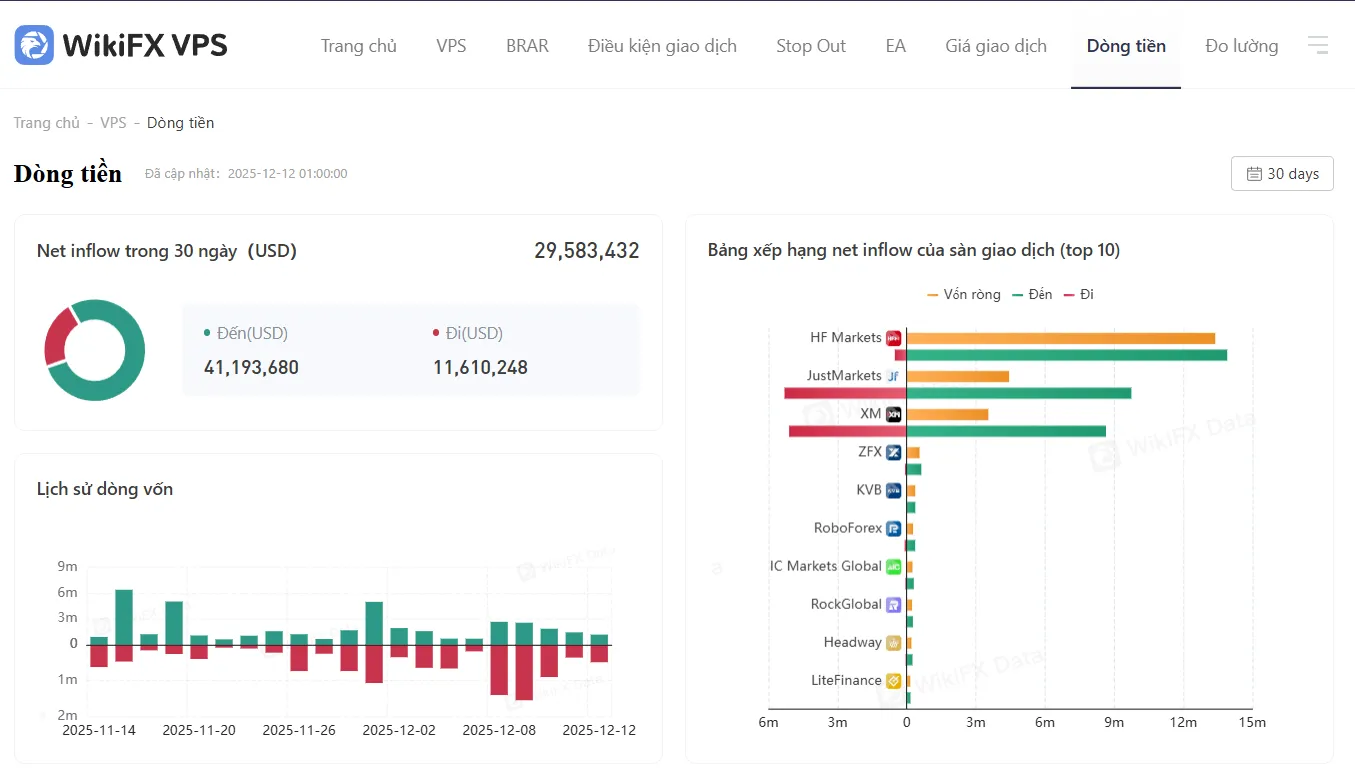The image size is (1355, 778).
Task: Click HF Markets orange net capital bar
Action: 1061,338
